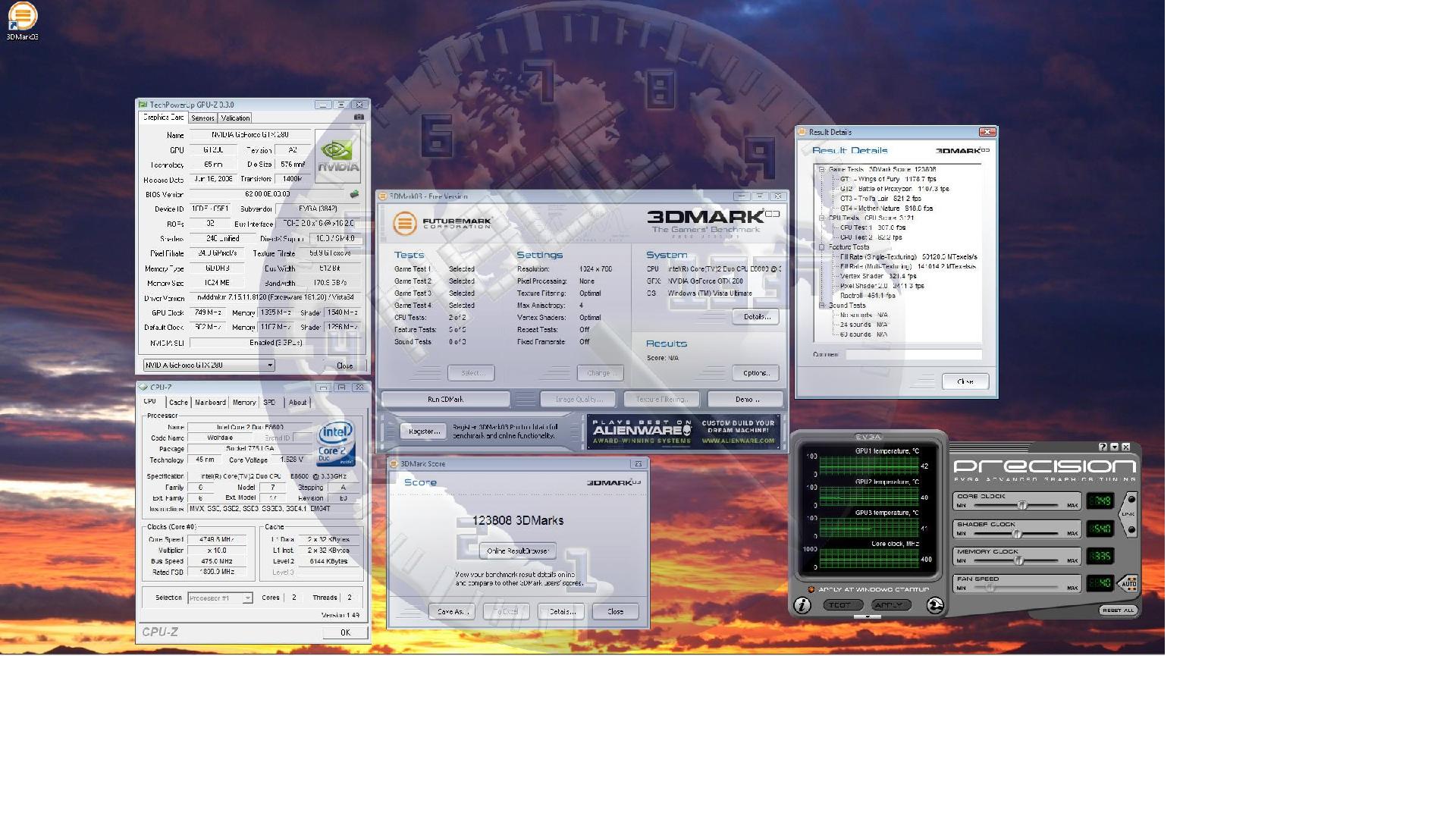The image size is (1456, 819).
Task: Click the Fan Speed slider handle
Action: (989, 588)
